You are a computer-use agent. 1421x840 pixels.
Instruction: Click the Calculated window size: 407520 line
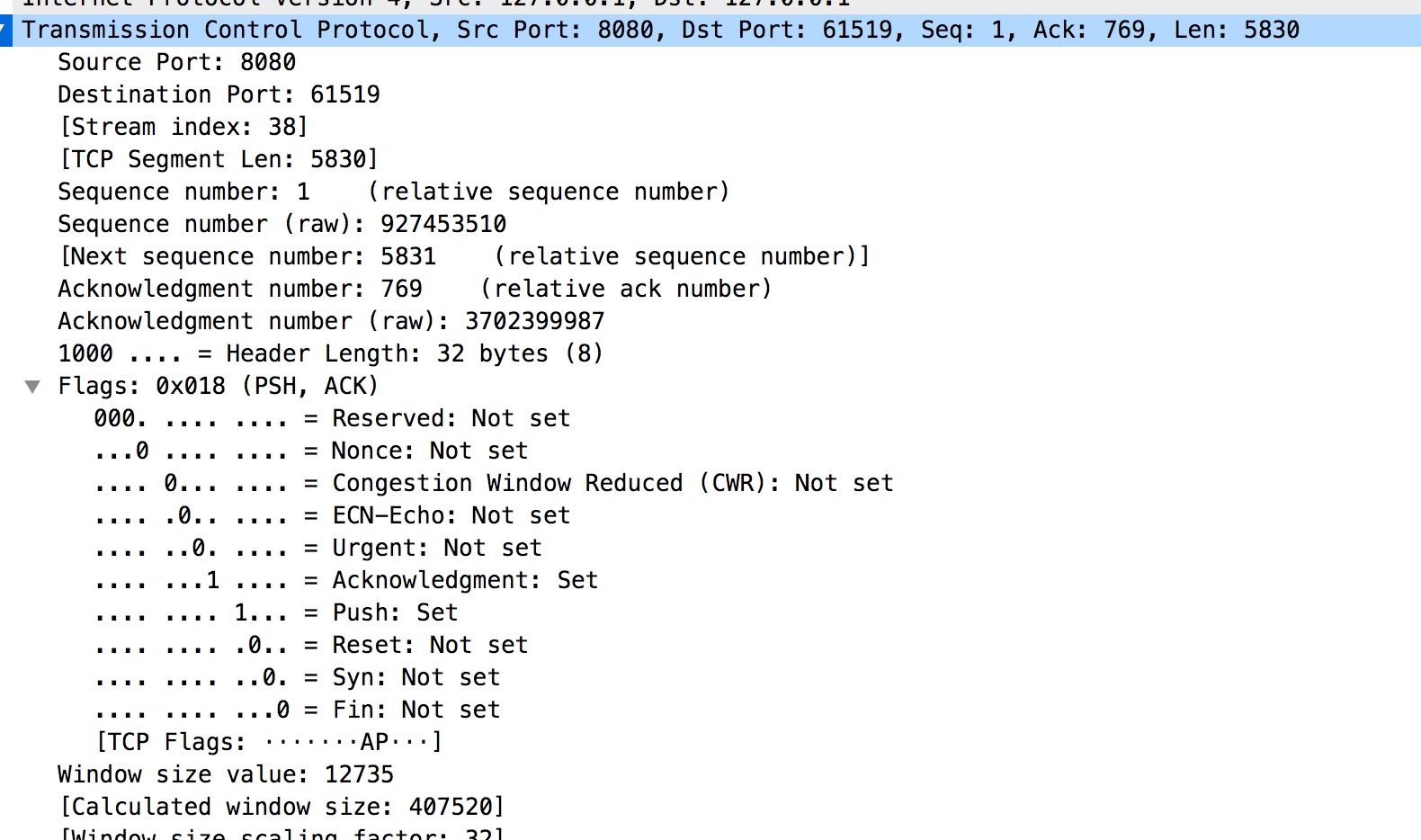(x=282, y=808)
